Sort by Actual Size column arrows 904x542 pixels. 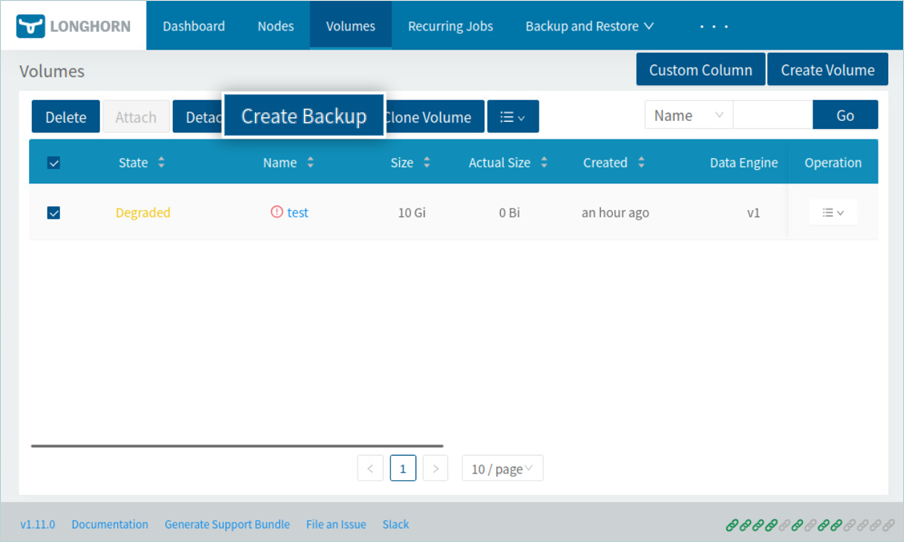click(544, 162)
